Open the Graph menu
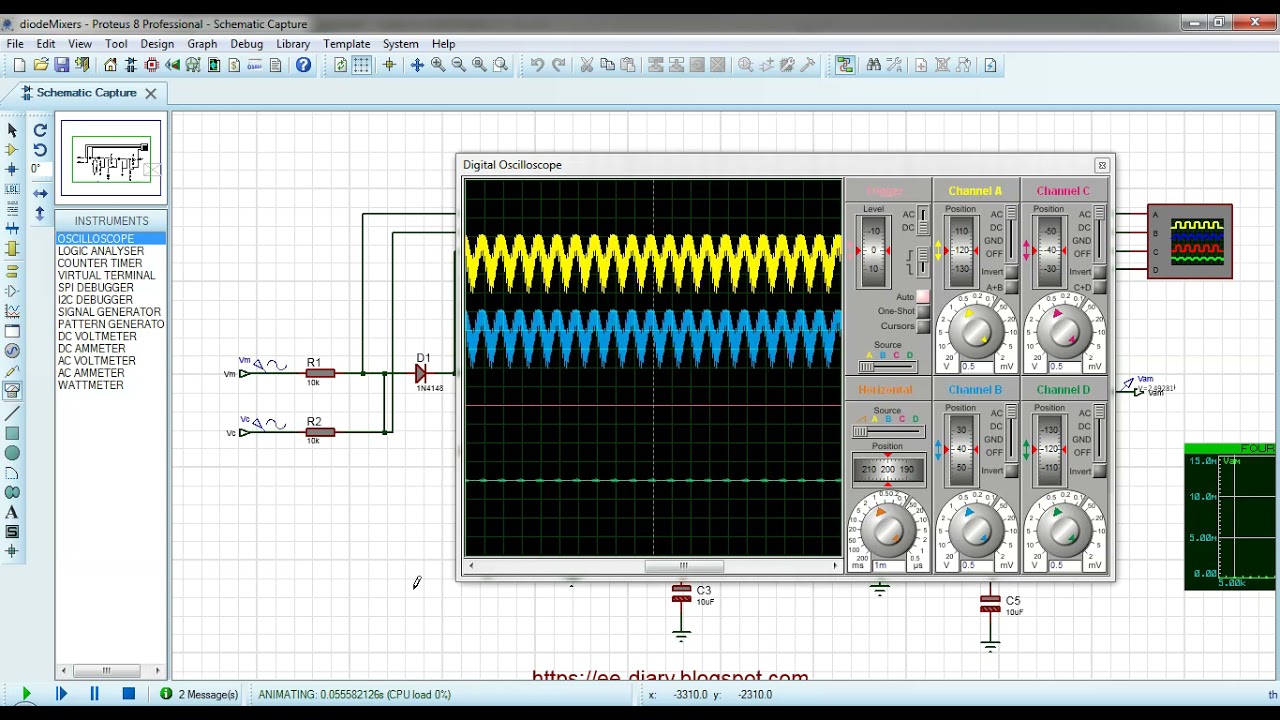This screenshot has width=1280, height=720. click(202, 44)
